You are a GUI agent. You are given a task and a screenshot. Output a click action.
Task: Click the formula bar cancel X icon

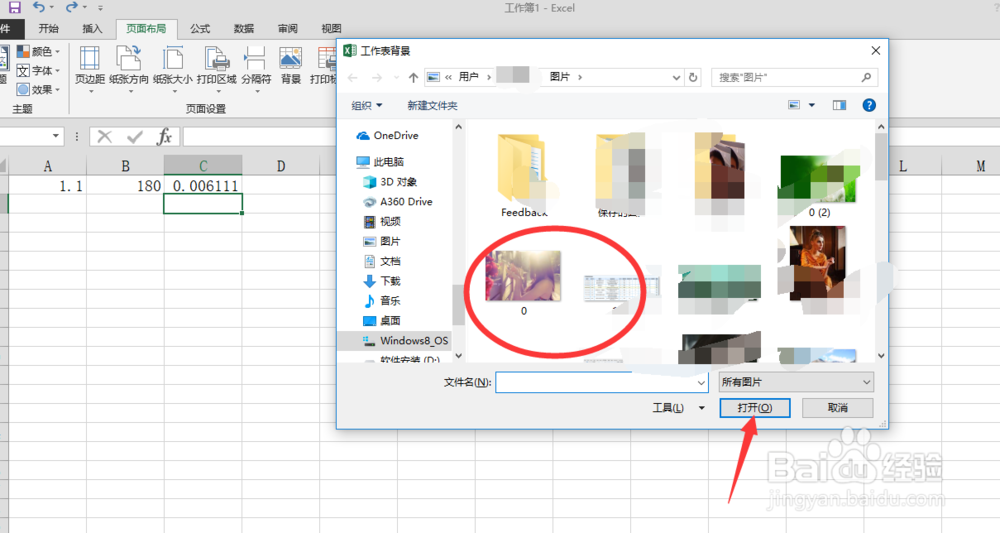pyautogui.click(x=105, y=136)
